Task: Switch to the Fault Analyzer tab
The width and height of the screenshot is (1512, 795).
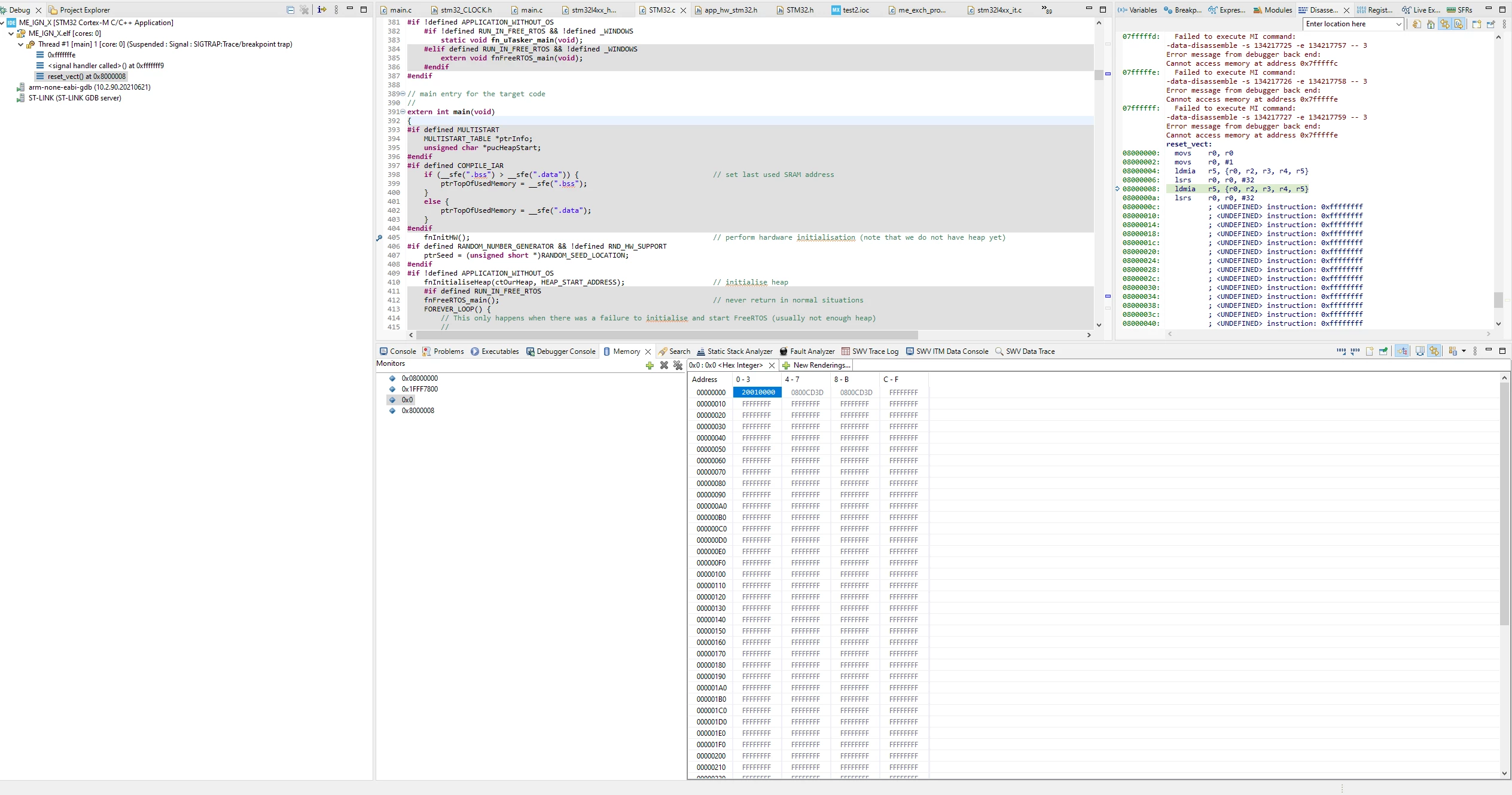Action: pos(807,351)
